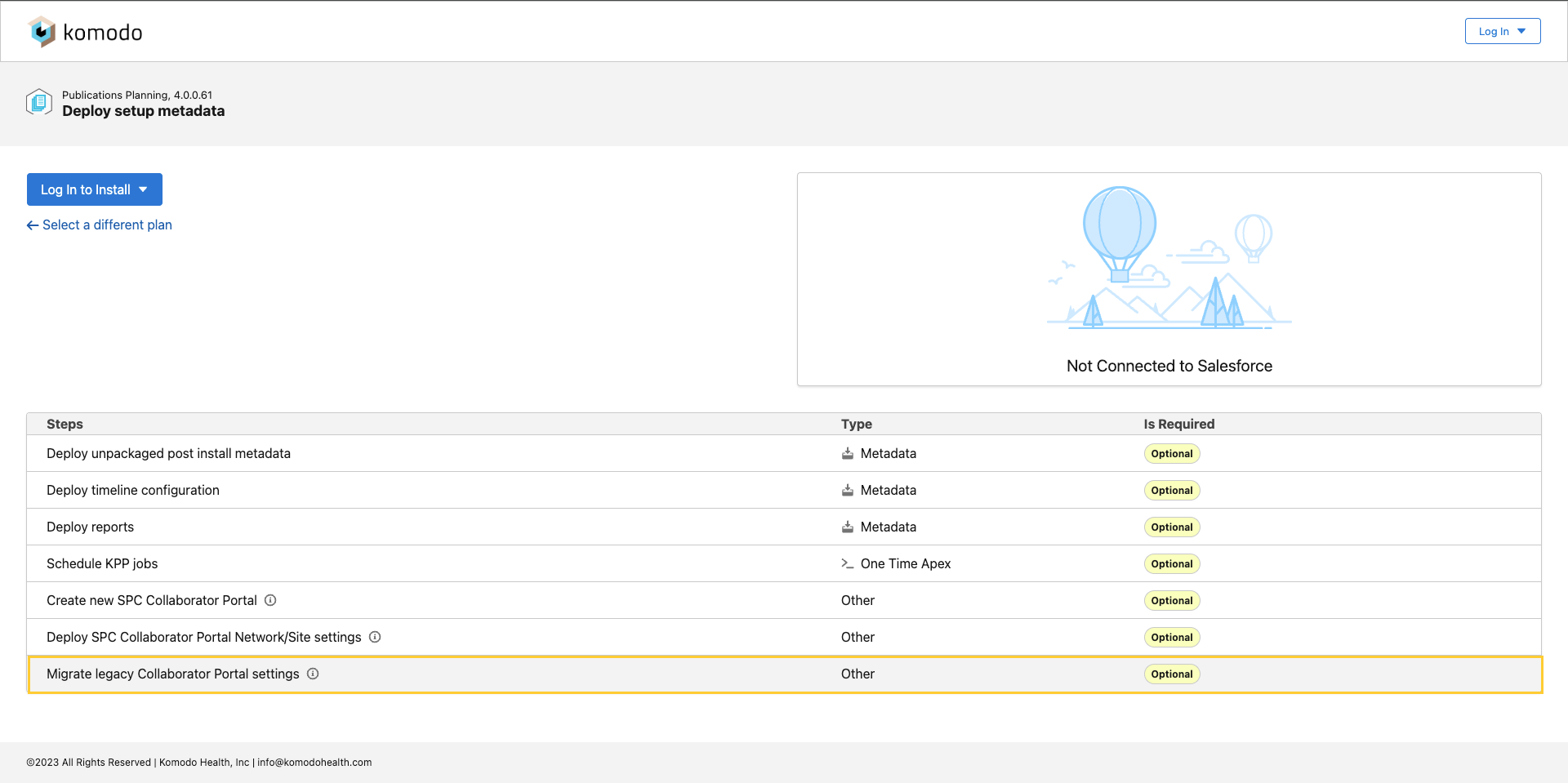This screenshot has height=783, width=1568.
Task: Click Metadata icon in Deploy unpackaged post install row
Action: [x=848, y=453]
